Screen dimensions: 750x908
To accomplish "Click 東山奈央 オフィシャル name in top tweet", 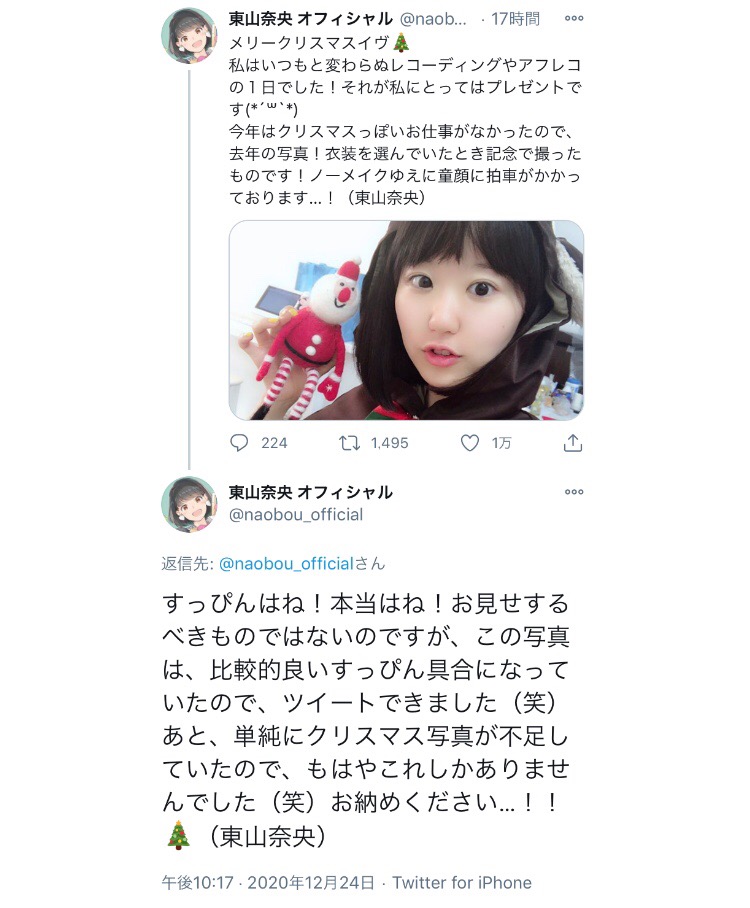I will pos(310,19).
